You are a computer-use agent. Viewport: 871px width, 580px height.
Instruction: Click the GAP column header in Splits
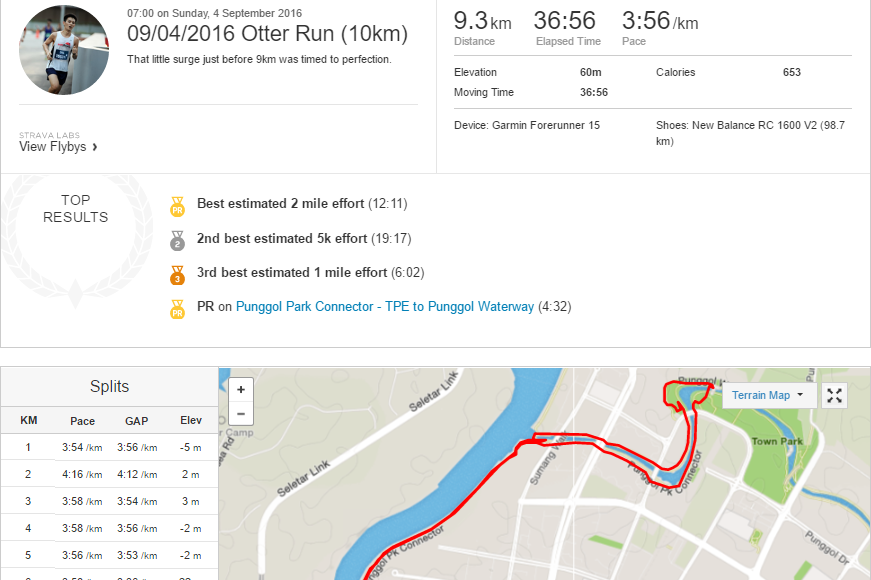(x=137, y=421)
